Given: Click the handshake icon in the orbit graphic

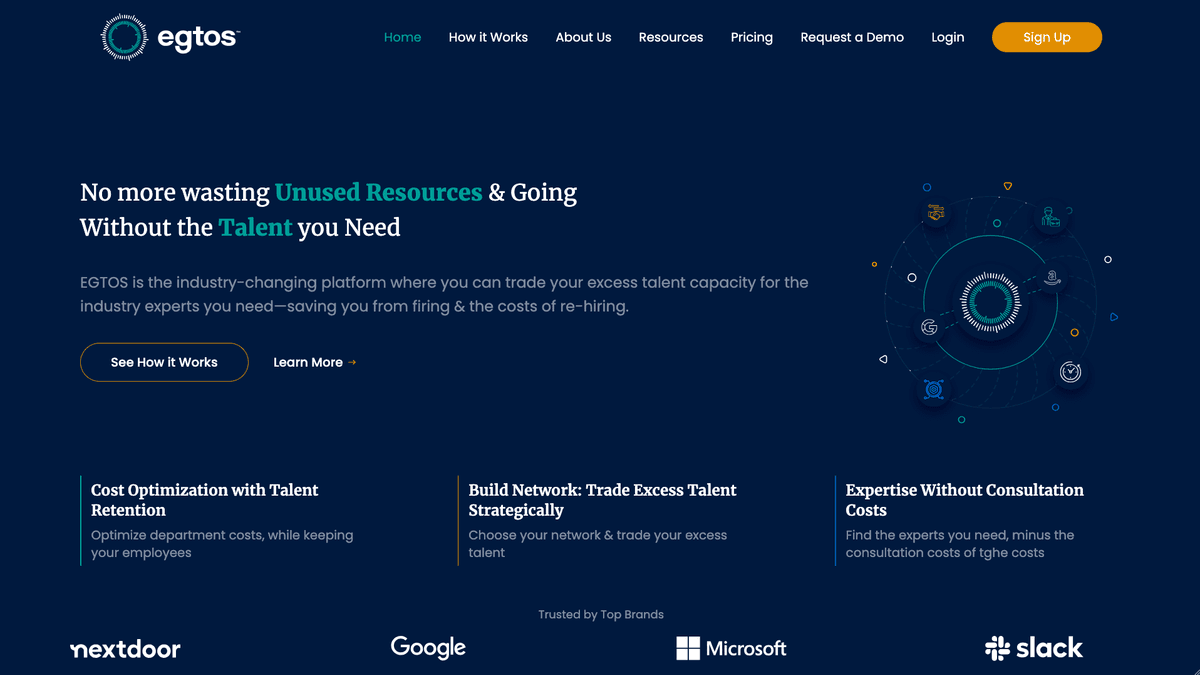Looking at the screenshot, I should [936, 212].
